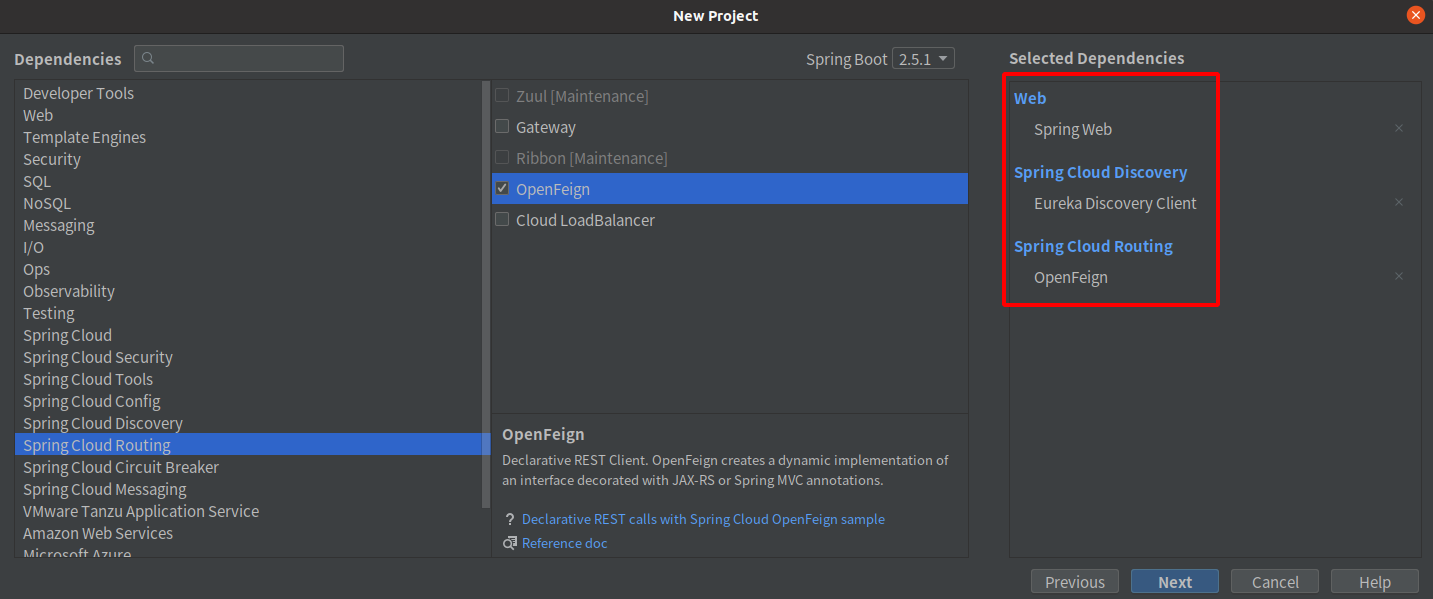The width and height of the screenshot is (1433, 599).
Task: Select the Web category in list
Action: [248, 115]
